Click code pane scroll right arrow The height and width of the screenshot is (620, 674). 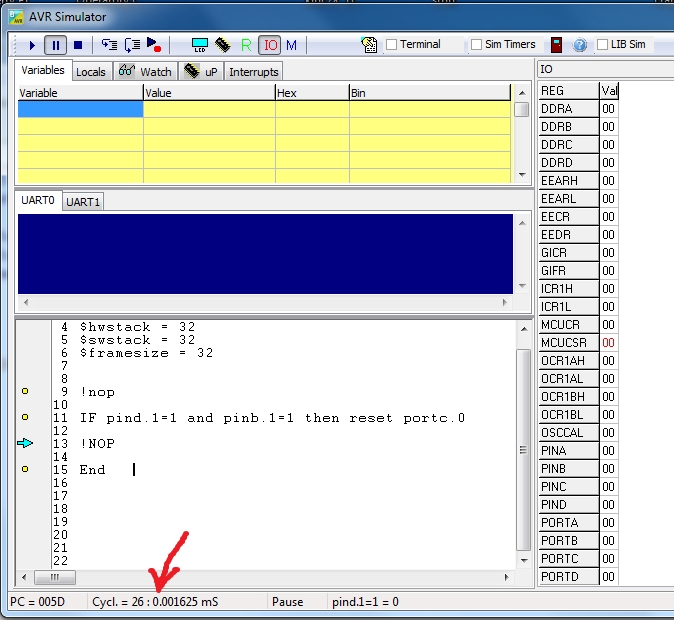pyautogui.click(x=506, y=577)
